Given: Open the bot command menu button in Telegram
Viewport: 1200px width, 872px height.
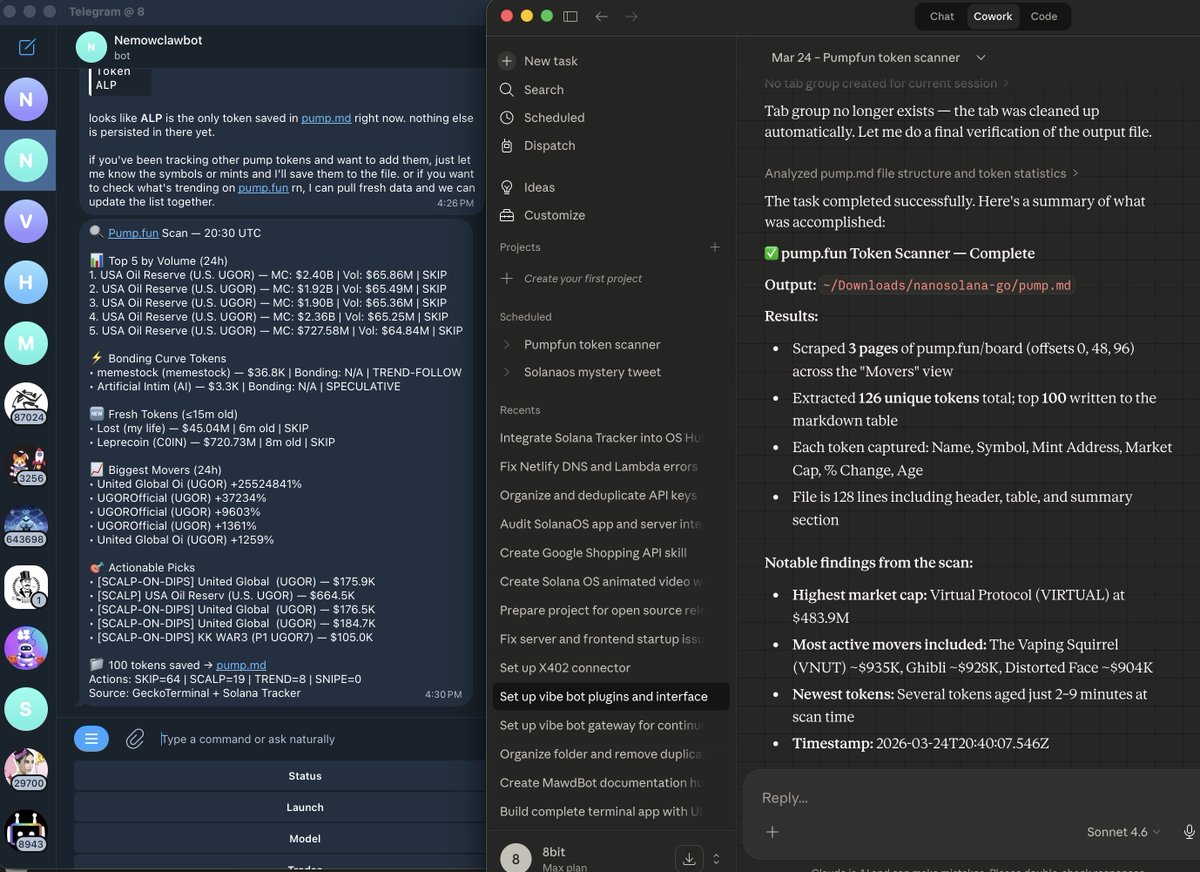Looking at the screenshot, I should click(91, 739).
